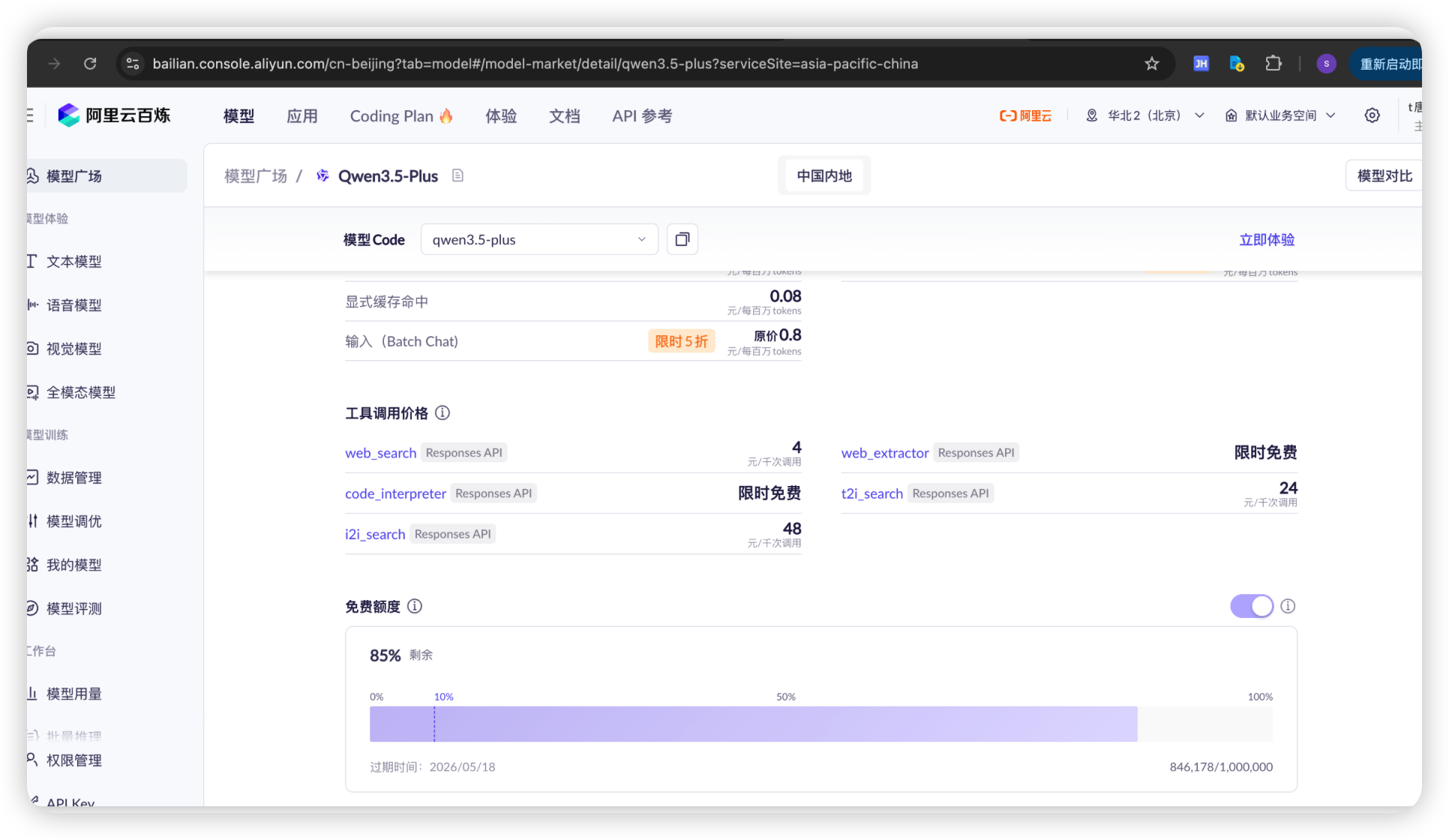Bookmark page with star icon
The image size is (1449, 840).
pos(1151,64)
